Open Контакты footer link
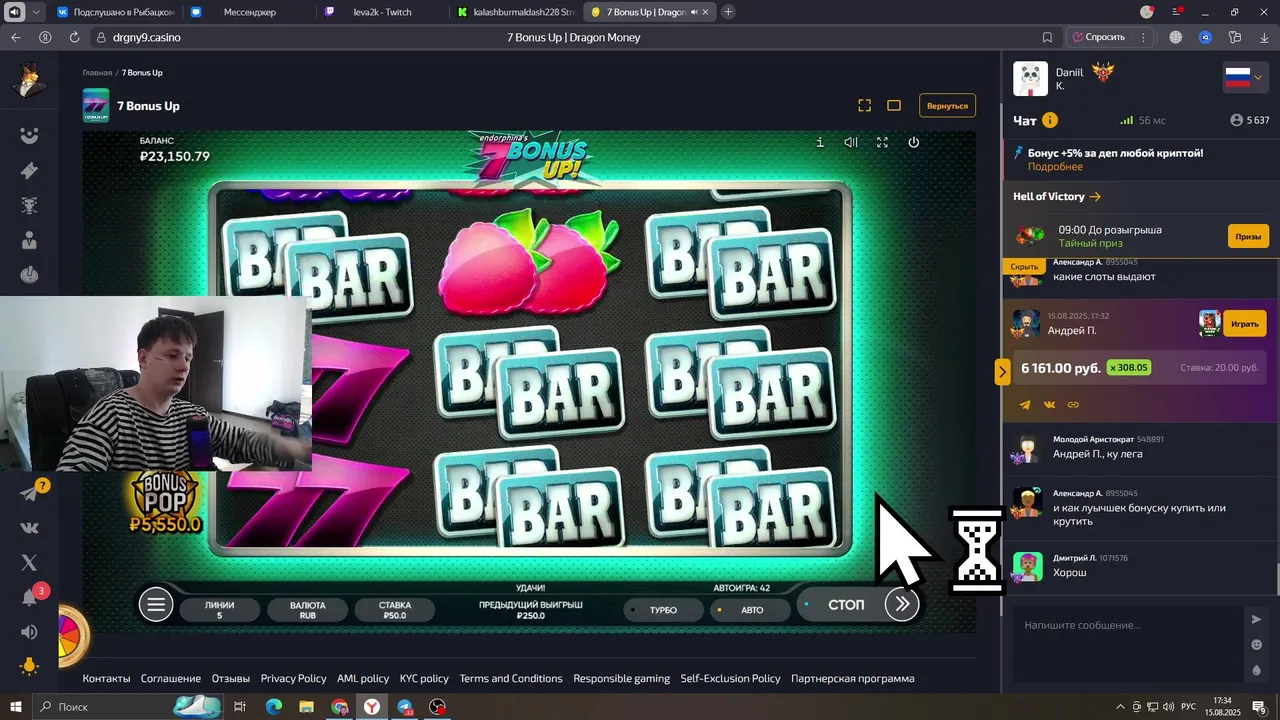 [x=106, y=678]
